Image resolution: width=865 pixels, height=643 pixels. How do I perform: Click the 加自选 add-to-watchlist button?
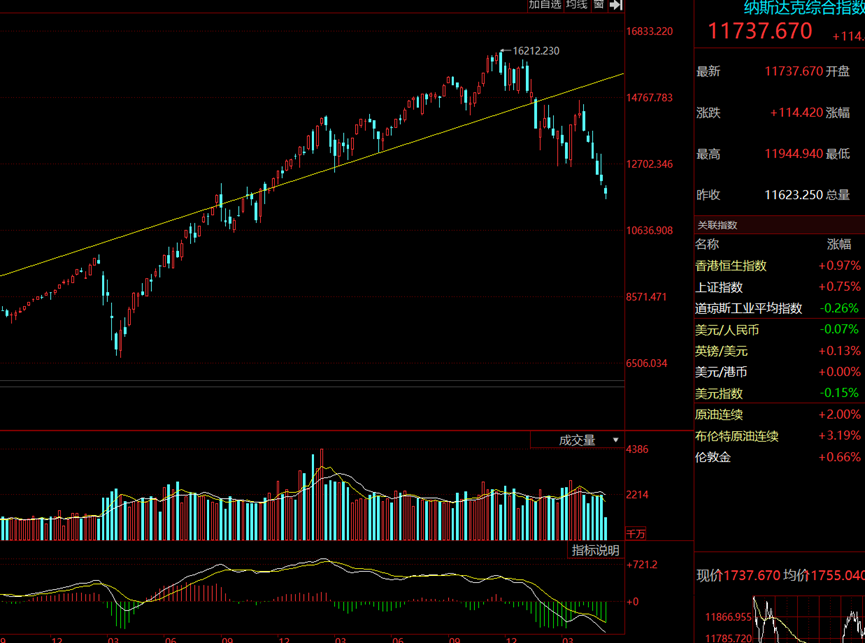(x=544, y=5)
